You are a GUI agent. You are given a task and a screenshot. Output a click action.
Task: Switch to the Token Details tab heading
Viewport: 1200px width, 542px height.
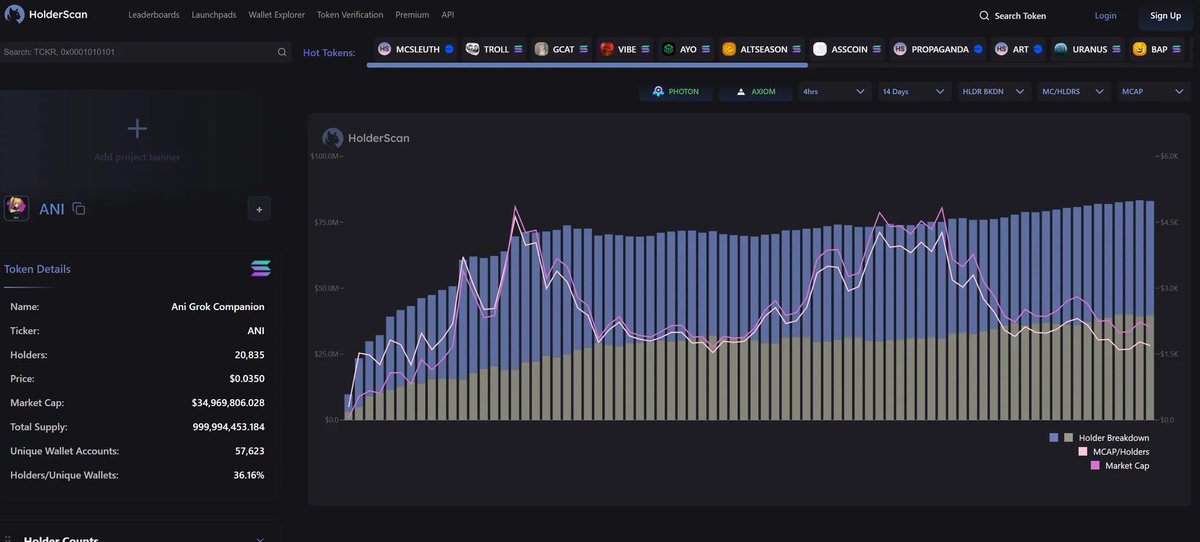[37, 269]
